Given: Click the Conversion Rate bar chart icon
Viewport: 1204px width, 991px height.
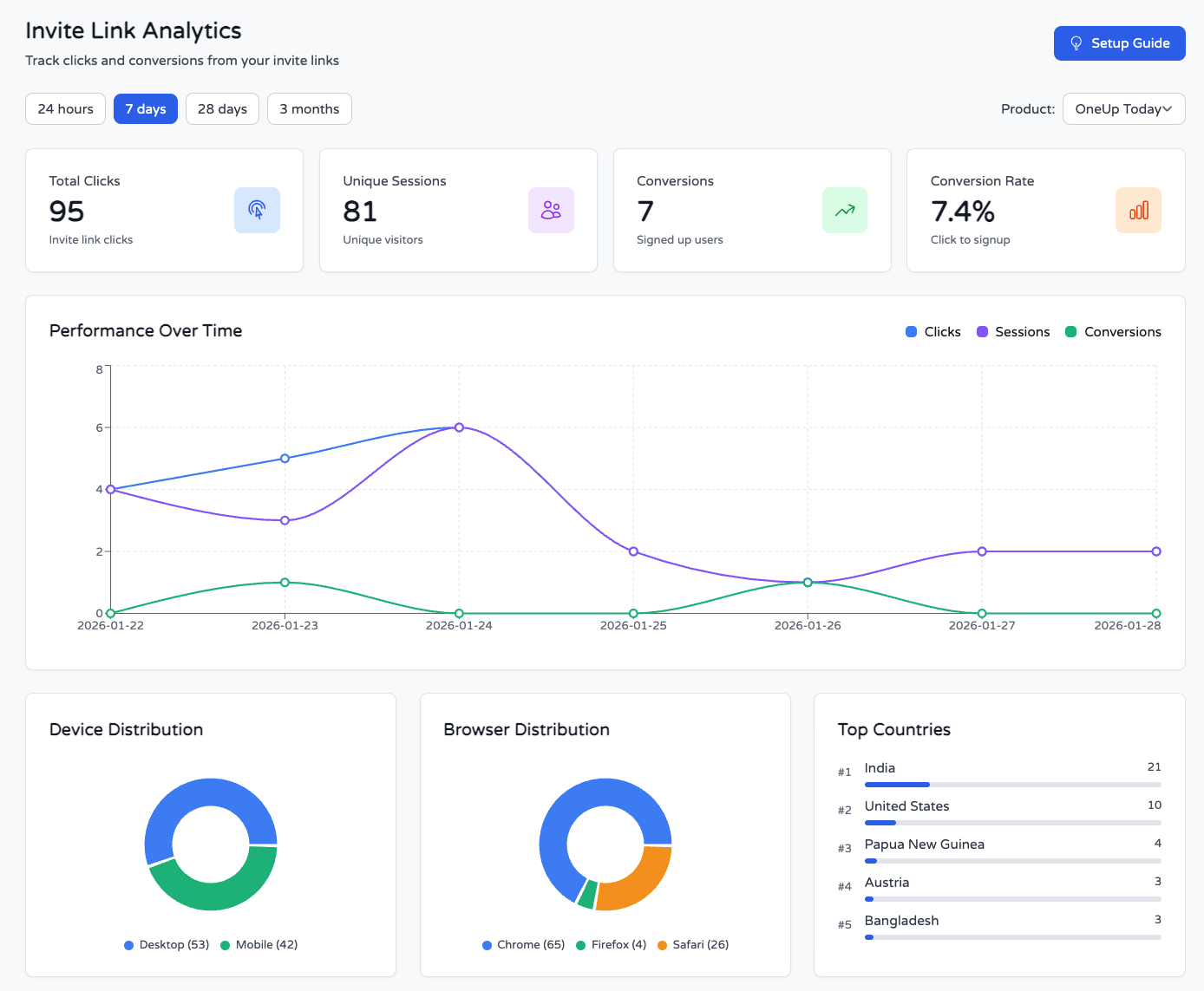Looking at the screenshot, I should pos(1138,210).
